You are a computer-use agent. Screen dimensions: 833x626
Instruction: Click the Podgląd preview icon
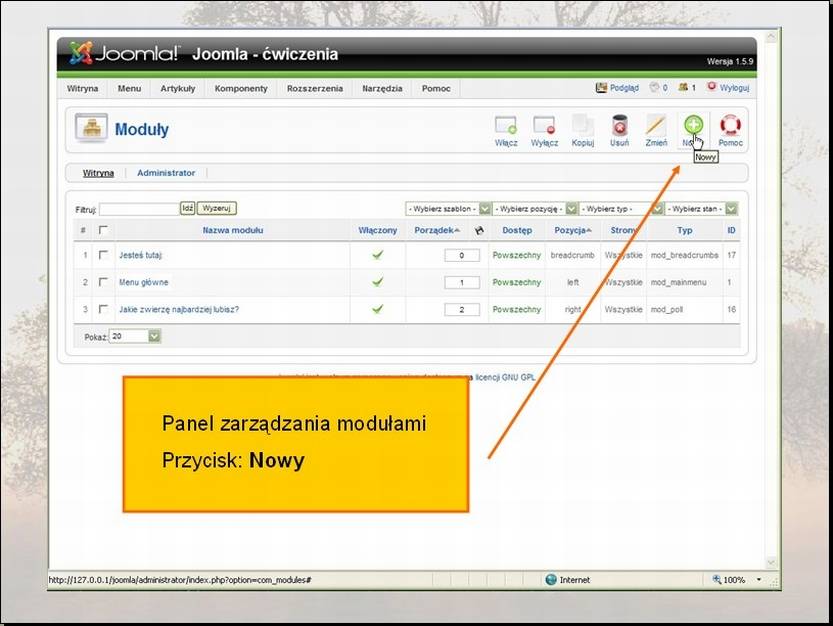[x=601, y=88]
